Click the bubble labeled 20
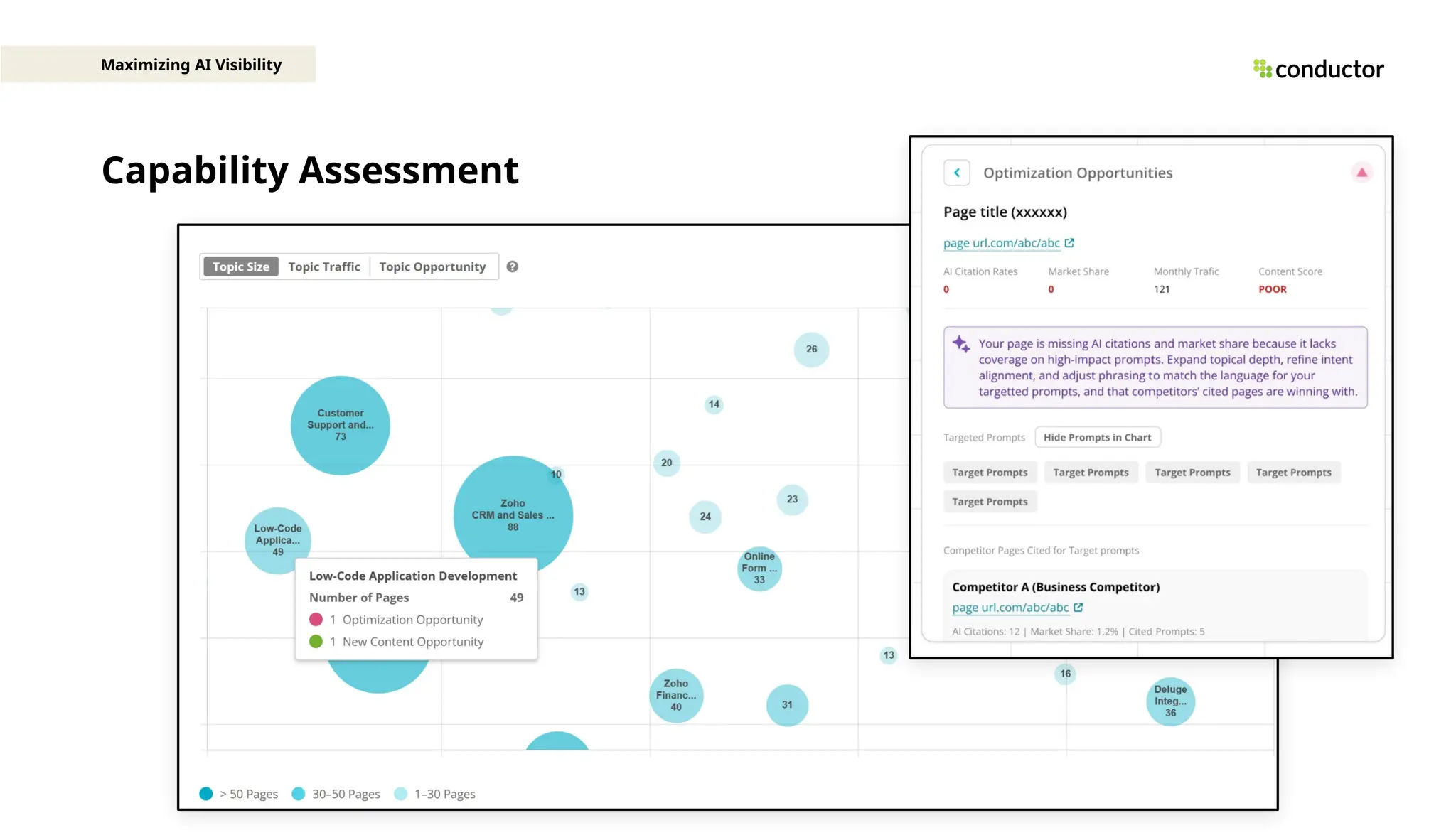This screenshot has height=840, width=1456. click(x=666, y=463)
